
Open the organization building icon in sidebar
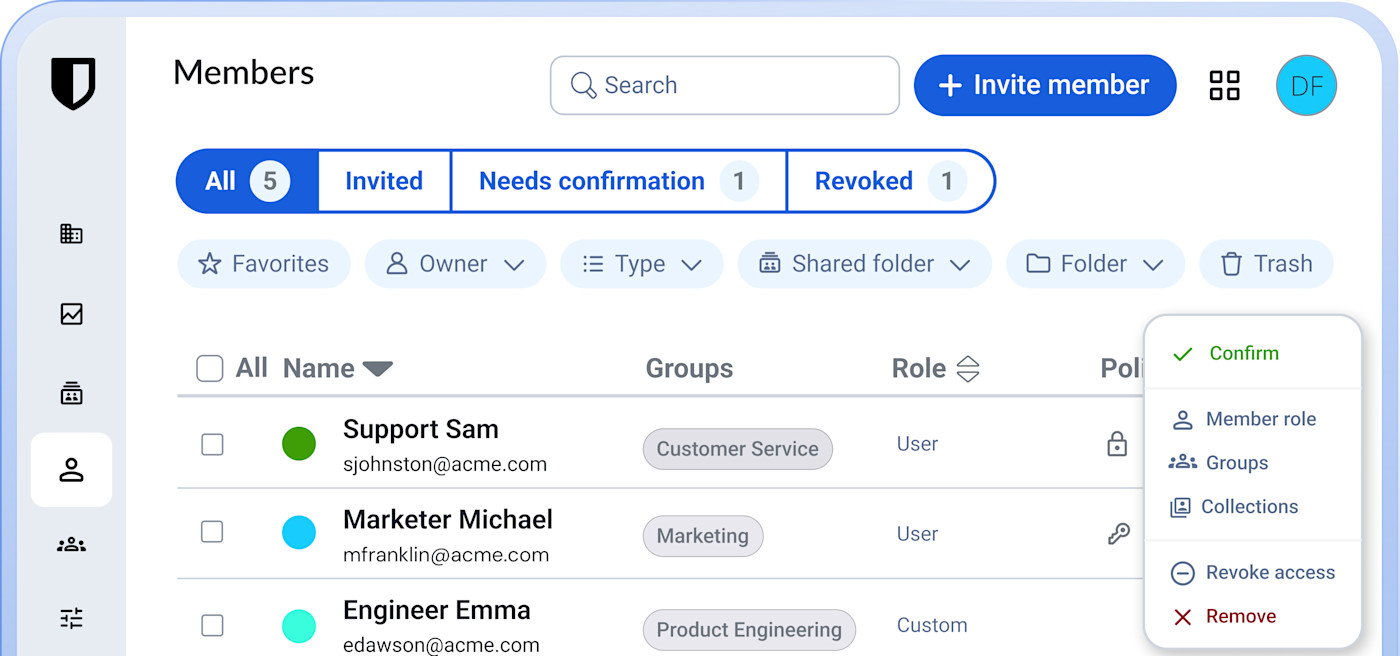click(71, 234)
